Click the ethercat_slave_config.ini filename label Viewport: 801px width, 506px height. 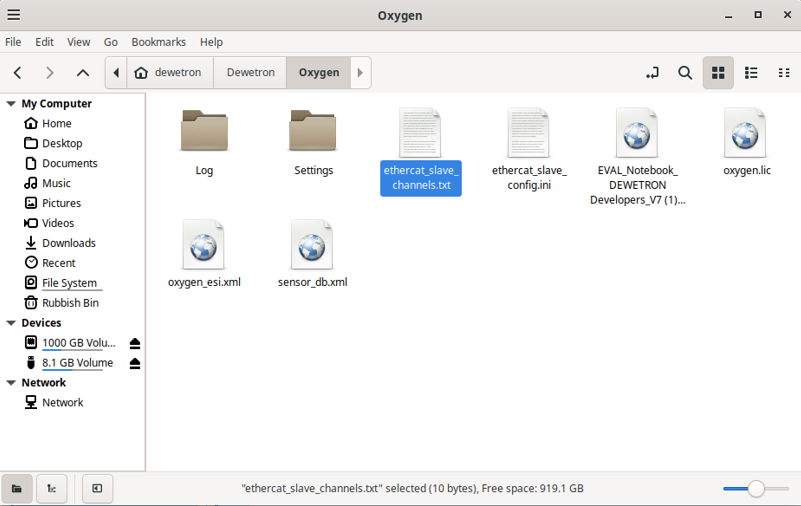coord(529,178)
